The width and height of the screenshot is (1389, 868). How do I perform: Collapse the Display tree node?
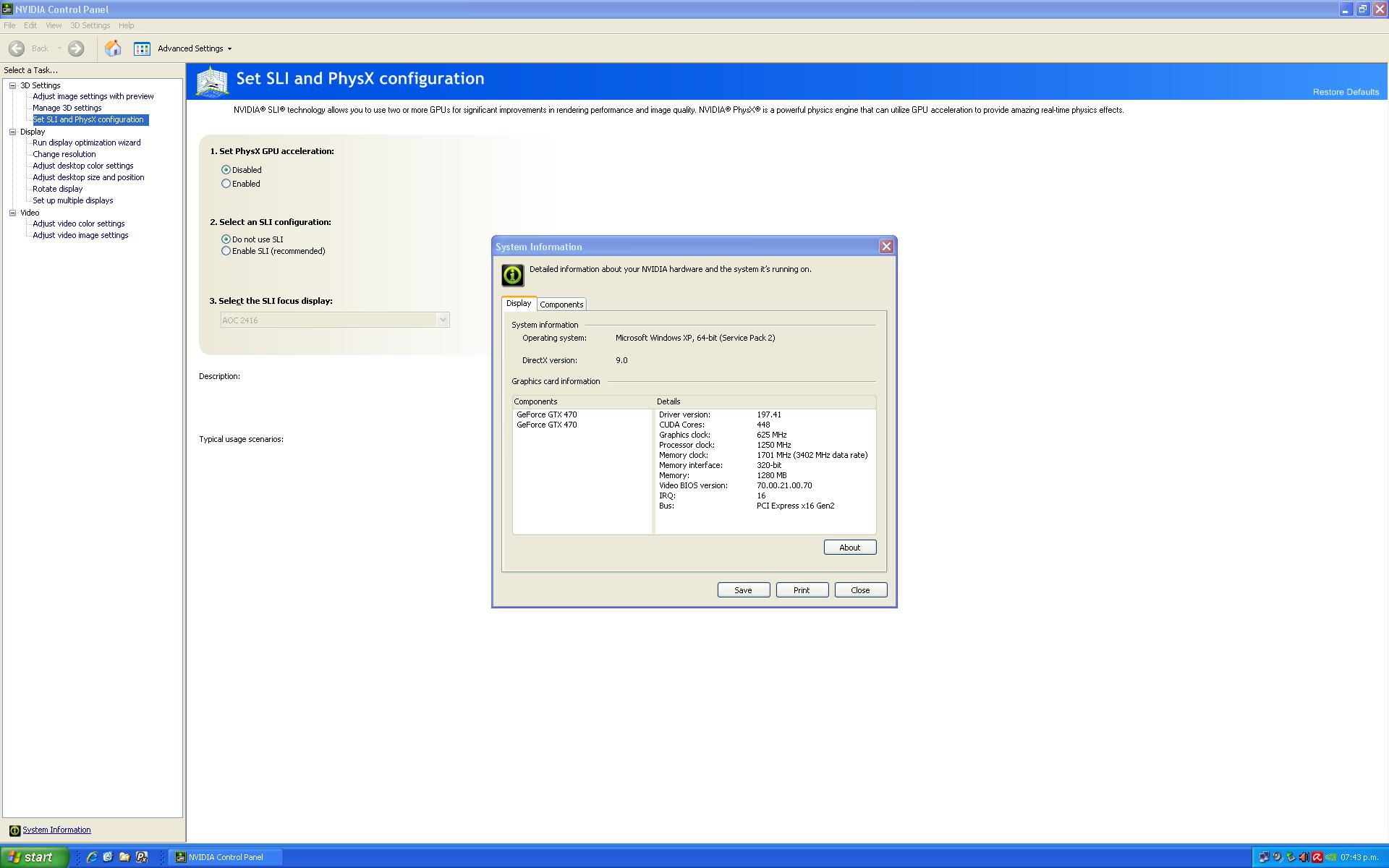point(12,132)
